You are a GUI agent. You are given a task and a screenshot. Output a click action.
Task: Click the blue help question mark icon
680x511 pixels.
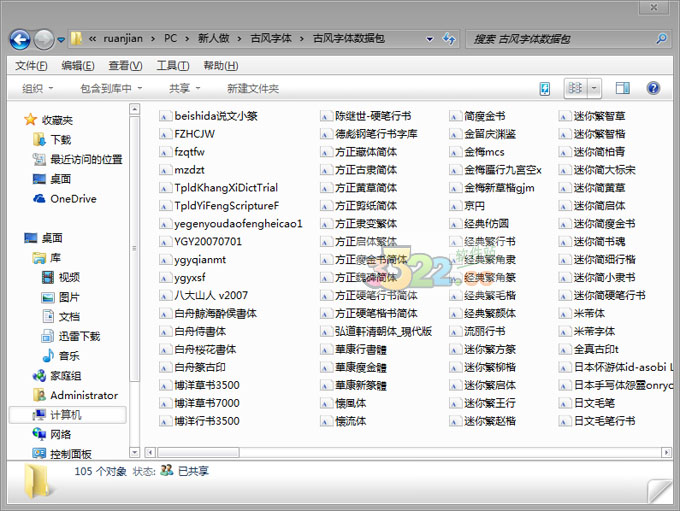653,88
